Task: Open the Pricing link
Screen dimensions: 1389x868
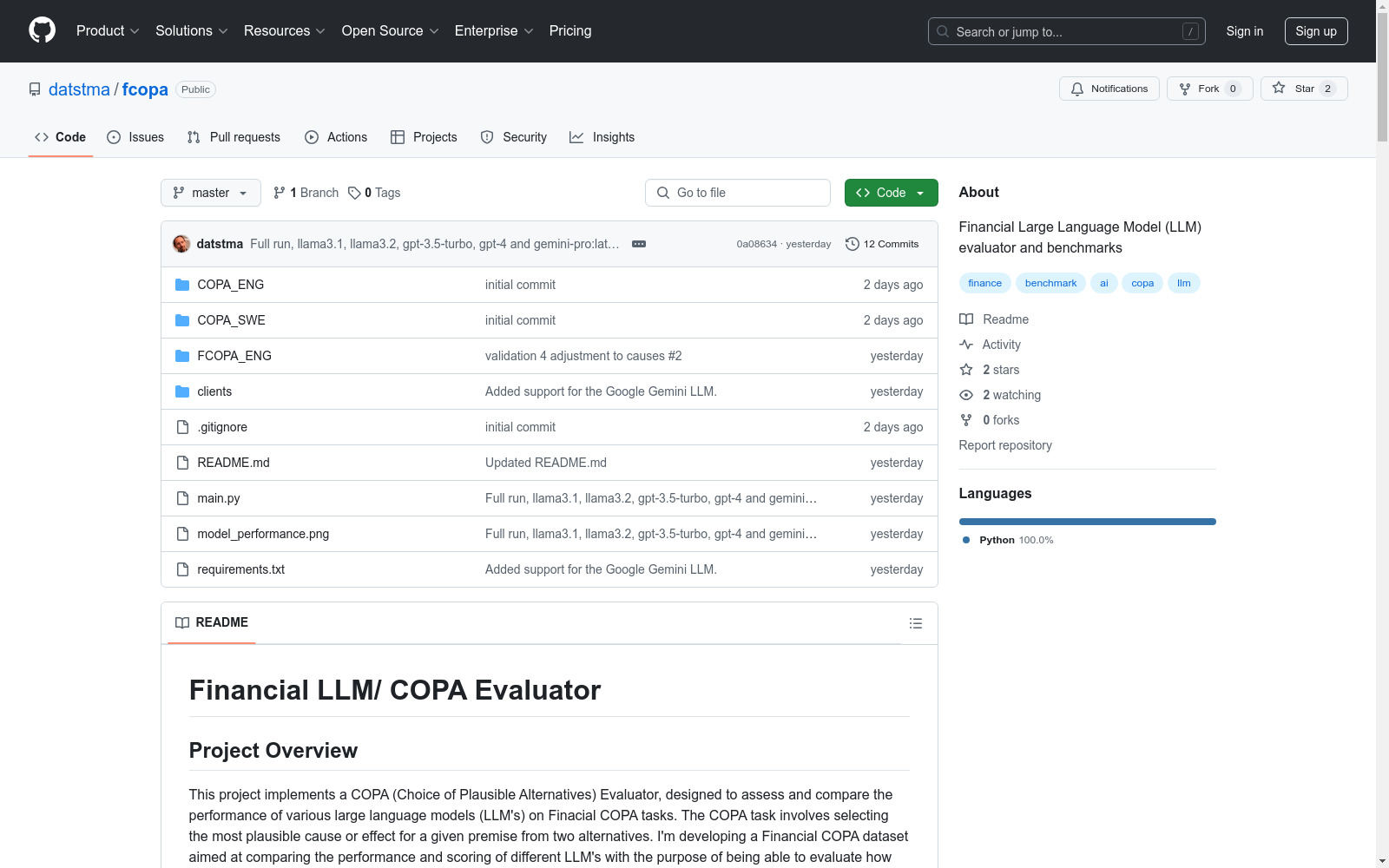Action: click(570, 31)
